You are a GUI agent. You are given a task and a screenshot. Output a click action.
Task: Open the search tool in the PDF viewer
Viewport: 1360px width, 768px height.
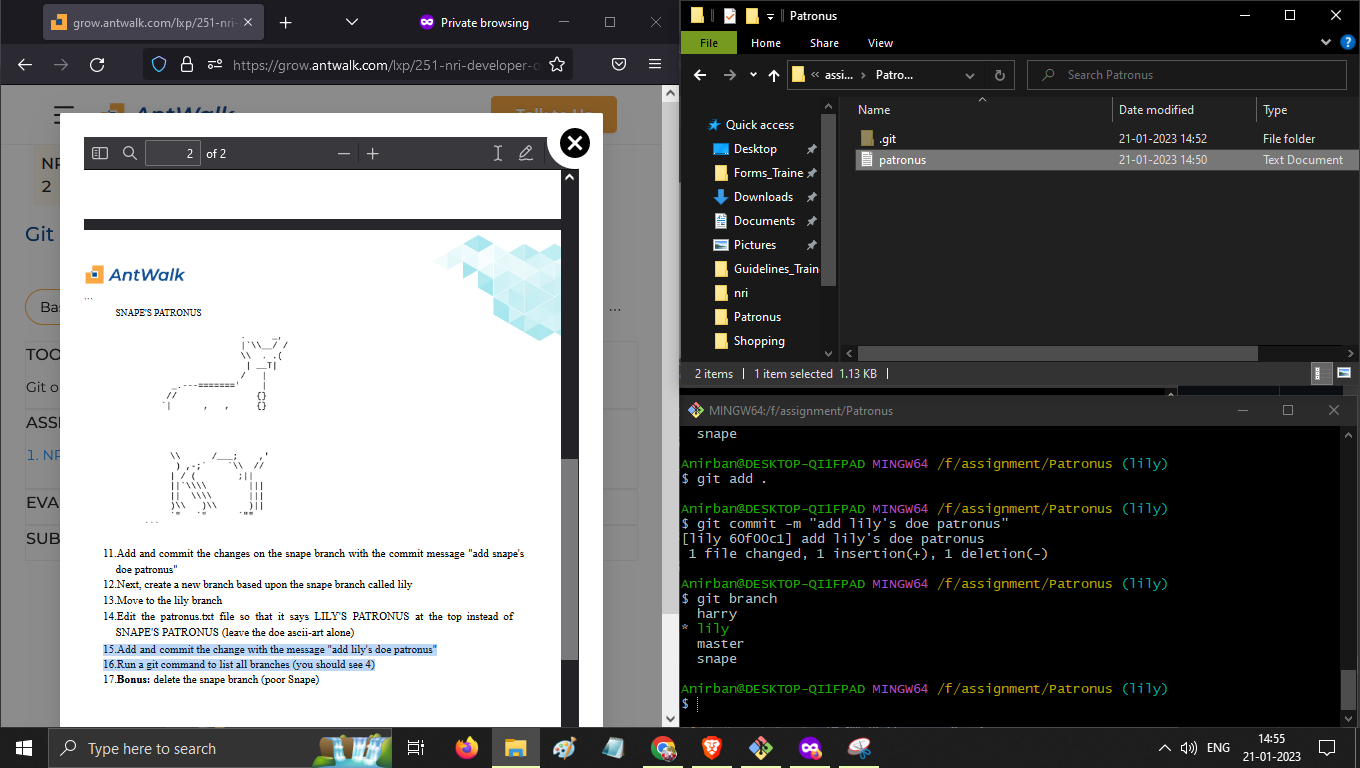click(x=130, y=153)
